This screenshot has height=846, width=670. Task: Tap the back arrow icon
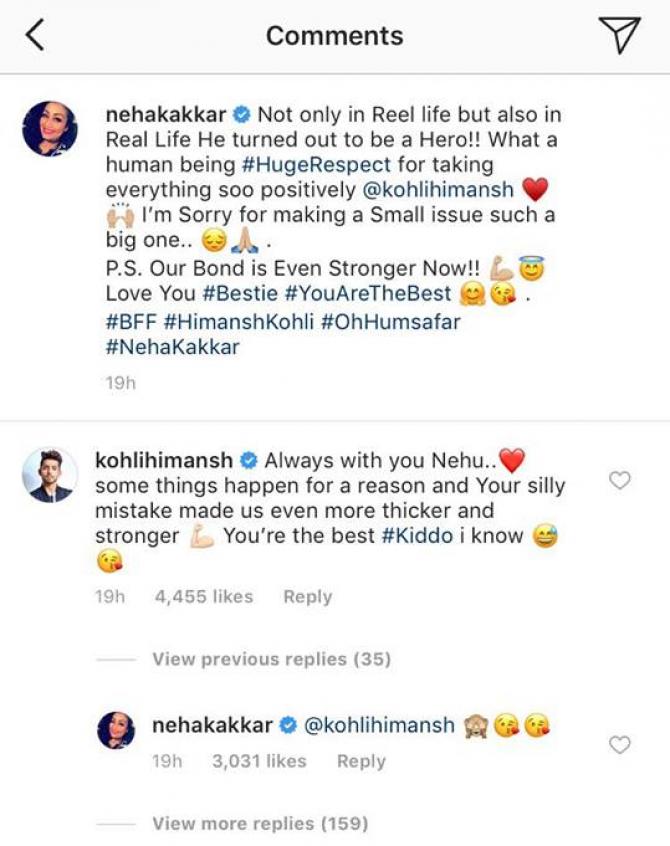(x=36, y=36)
